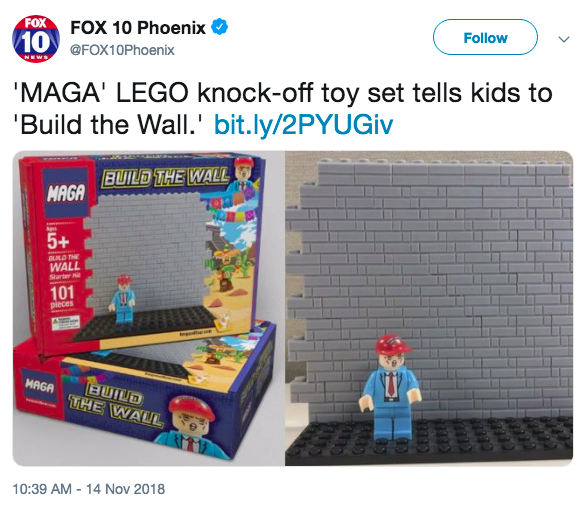Screen dimensions: 588x506
Task: Open the tweet timestamp 10:39 AM
Action: [x=42, y=489]
